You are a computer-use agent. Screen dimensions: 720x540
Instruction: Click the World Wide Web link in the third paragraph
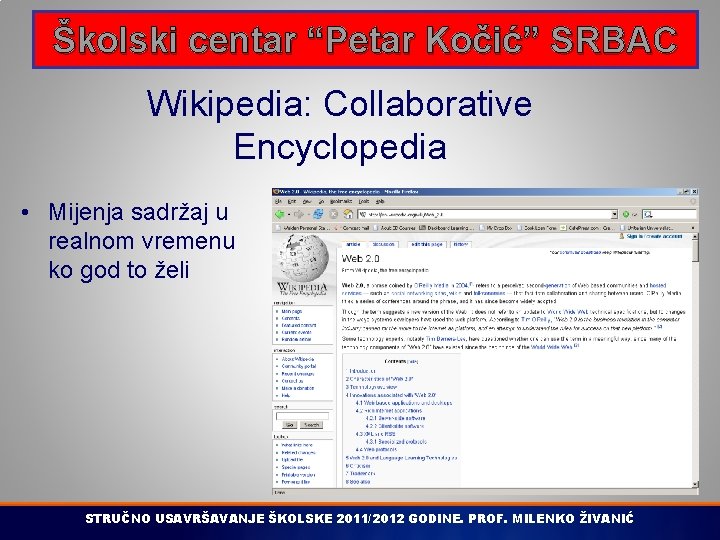click(x=551, y=347)
